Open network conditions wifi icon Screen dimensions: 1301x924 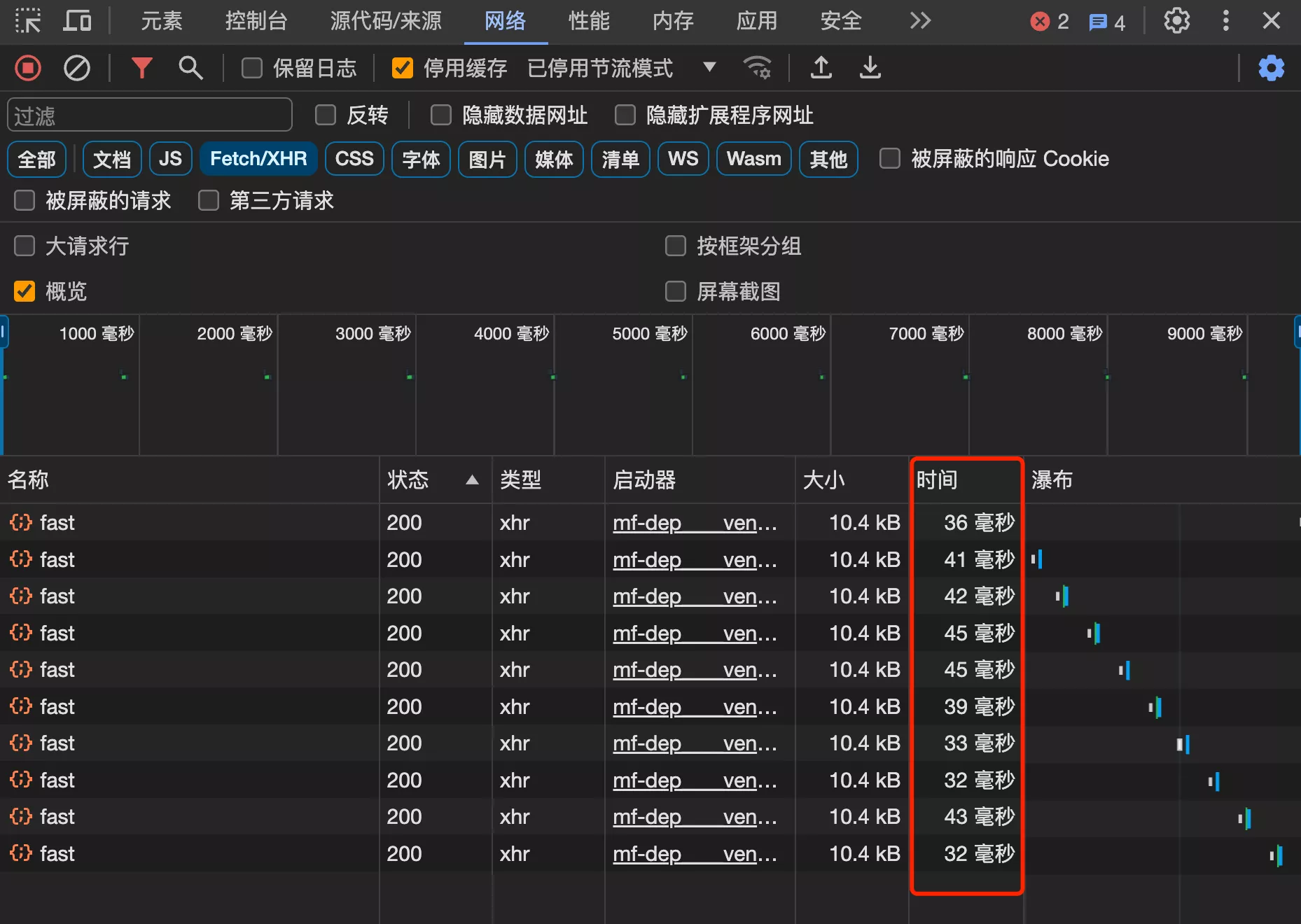(x=757, y=68)
